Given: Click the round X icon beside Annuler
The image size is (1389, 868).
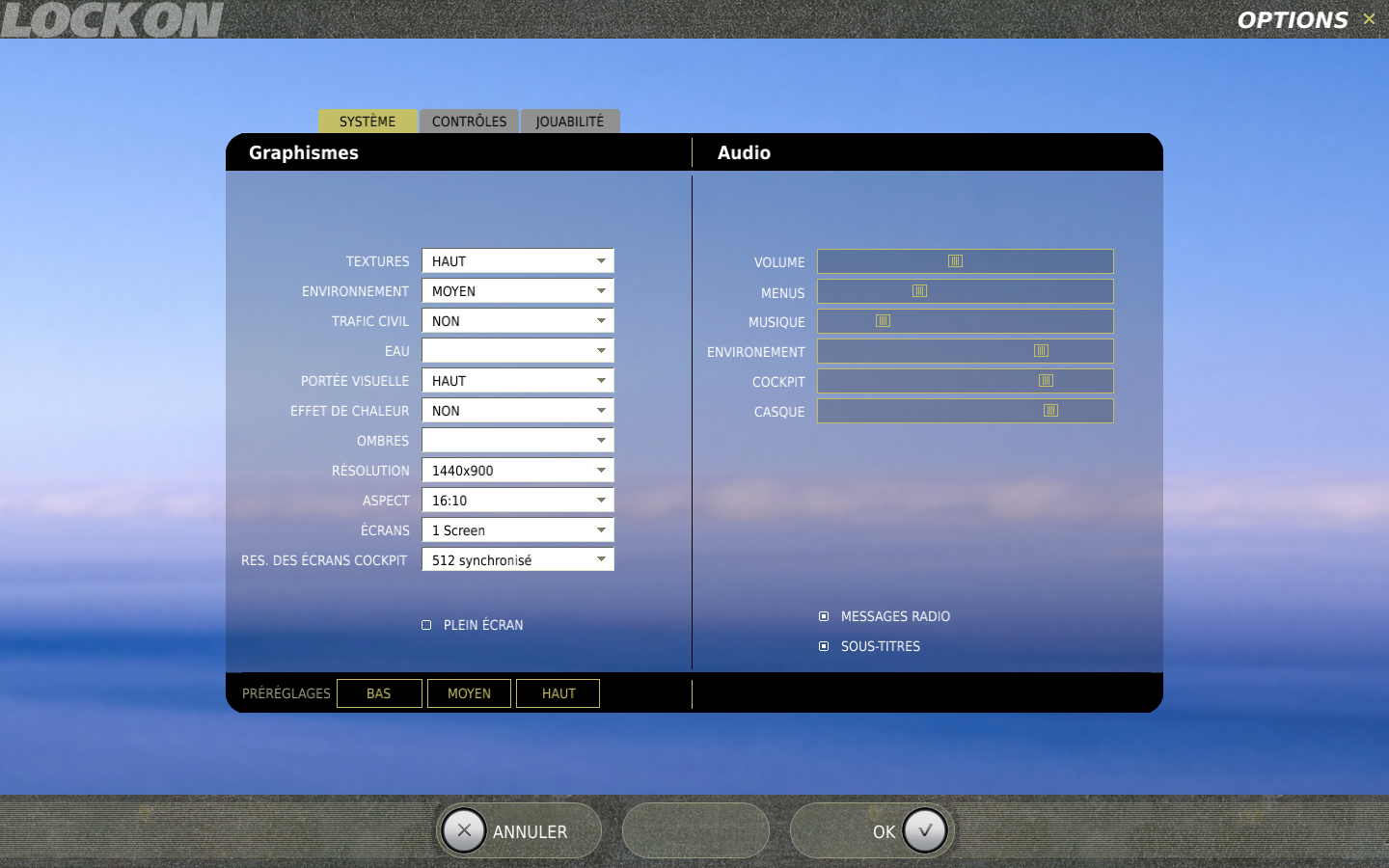Looking at the screenshot, I should click(x=464, y=830).
